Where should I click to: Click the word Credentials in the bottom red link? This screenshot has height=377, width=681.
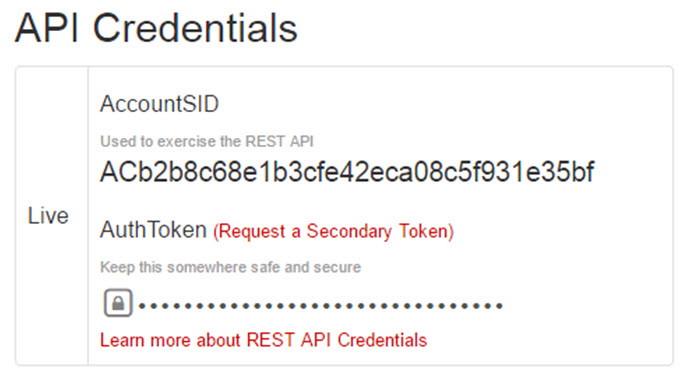(x=382, y=340)
